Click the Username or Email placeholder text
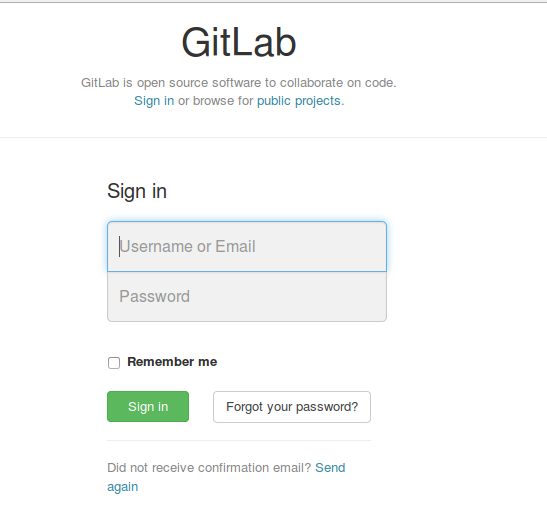Image resolution: width=547 pixels, height=526 pixels. 188,246
